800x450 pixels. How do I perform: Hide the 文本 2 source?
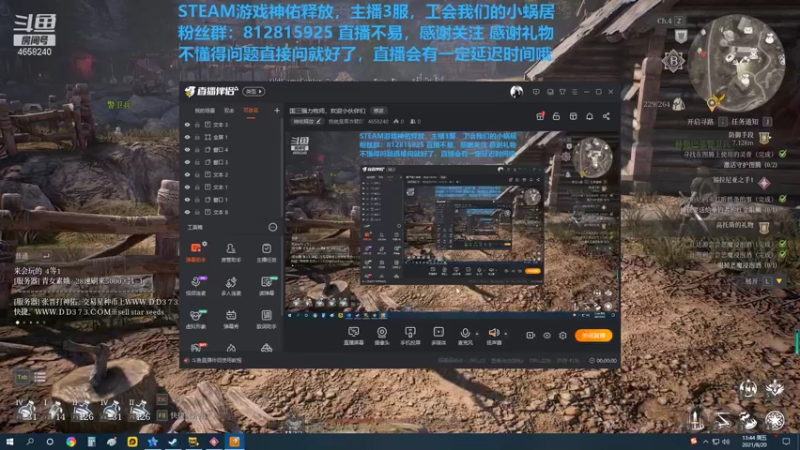coord(187,174)
